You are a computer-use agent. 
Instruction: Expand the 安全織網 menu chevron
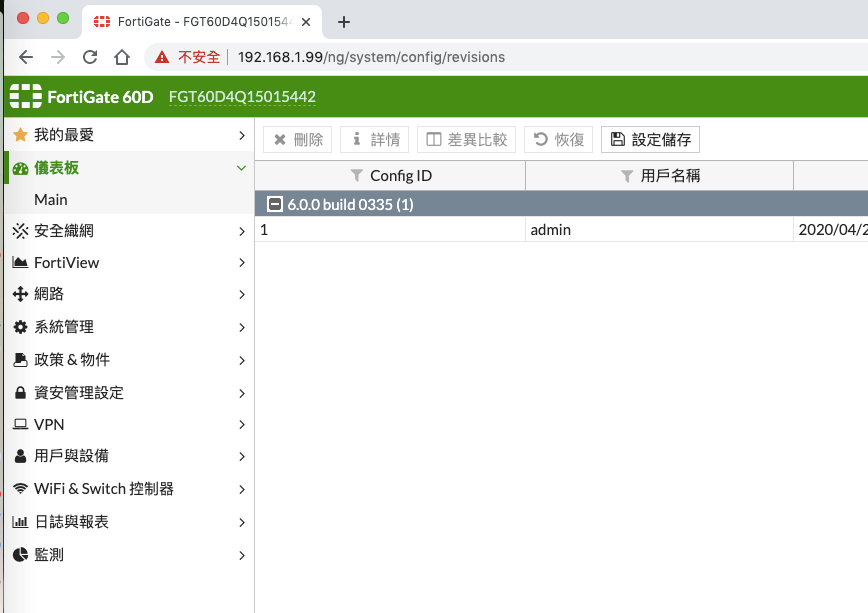[x=241, y=231]
